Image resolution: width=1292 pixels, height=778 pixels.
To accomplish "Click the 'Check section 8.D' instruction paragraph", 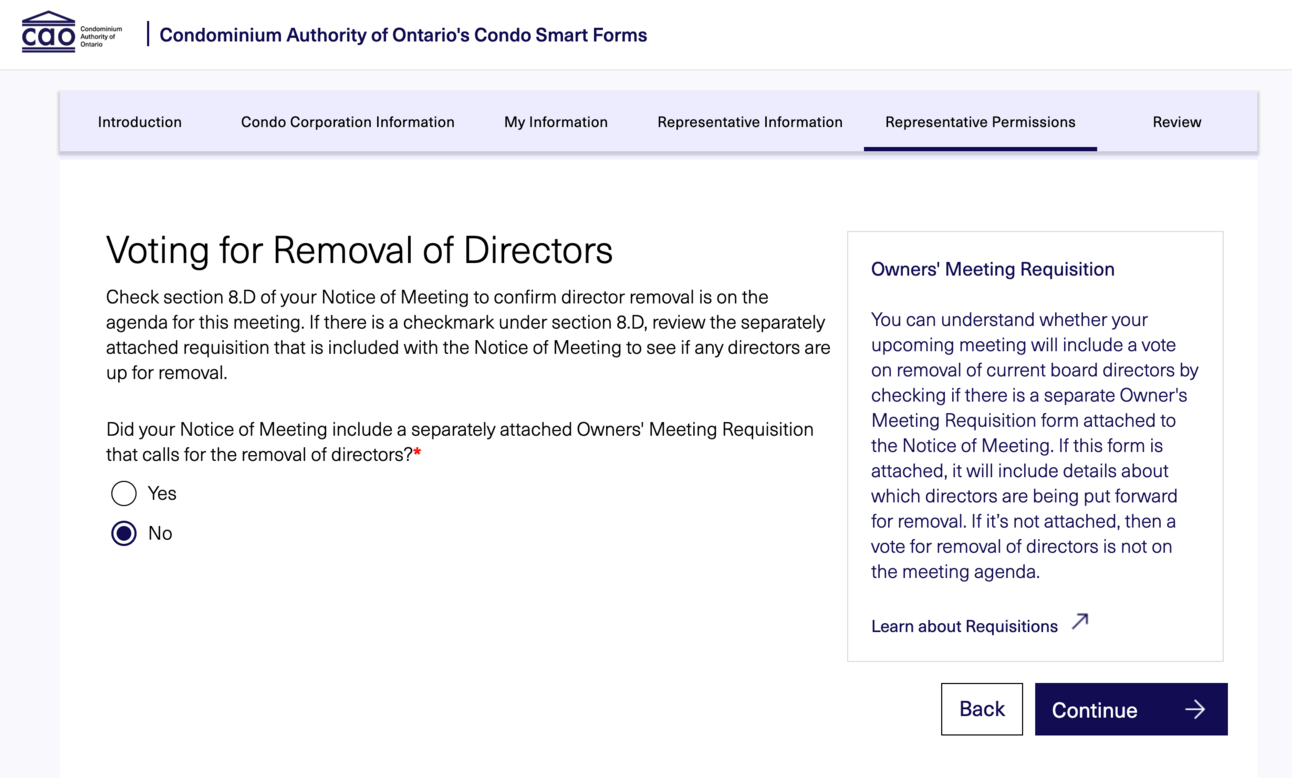I will click(468, 335).
